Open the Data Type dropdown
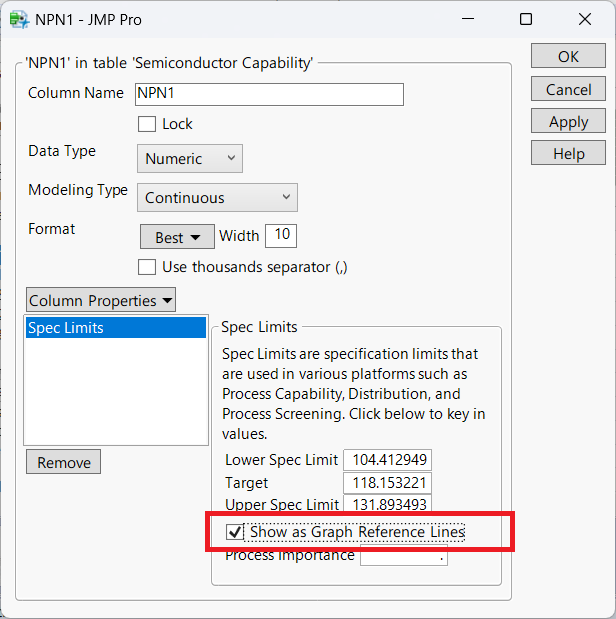 (189, 158)
